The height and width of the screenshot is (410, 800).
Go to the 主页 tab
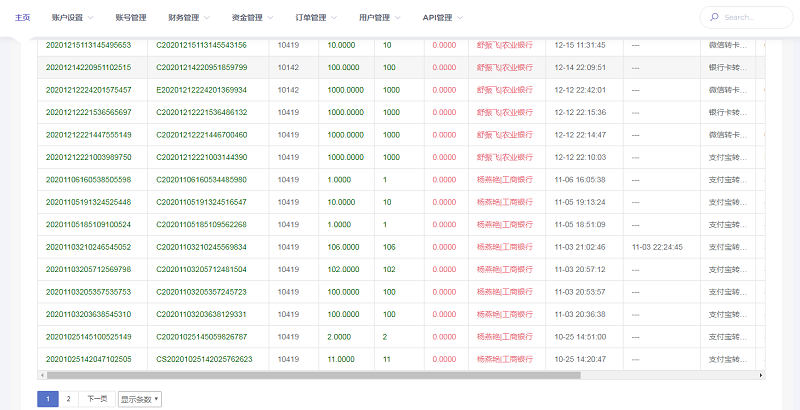pos(23,17)
